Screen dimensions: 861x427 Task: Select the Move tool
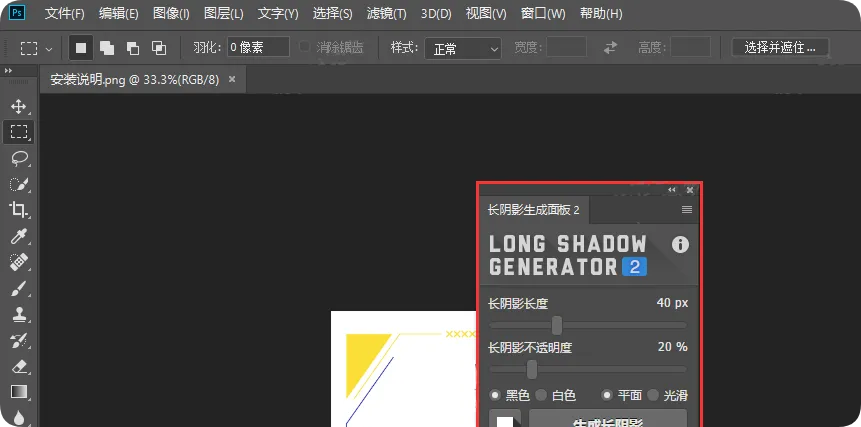[19, 106]
